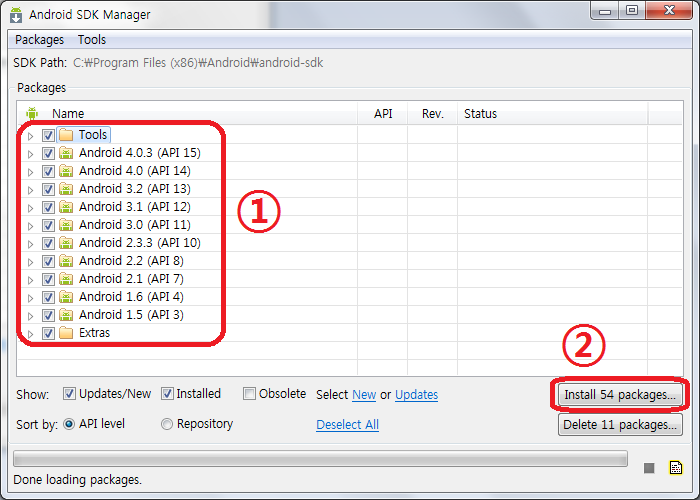
Task: Click the green Android icon in header
Action: (x=32, y=113)
